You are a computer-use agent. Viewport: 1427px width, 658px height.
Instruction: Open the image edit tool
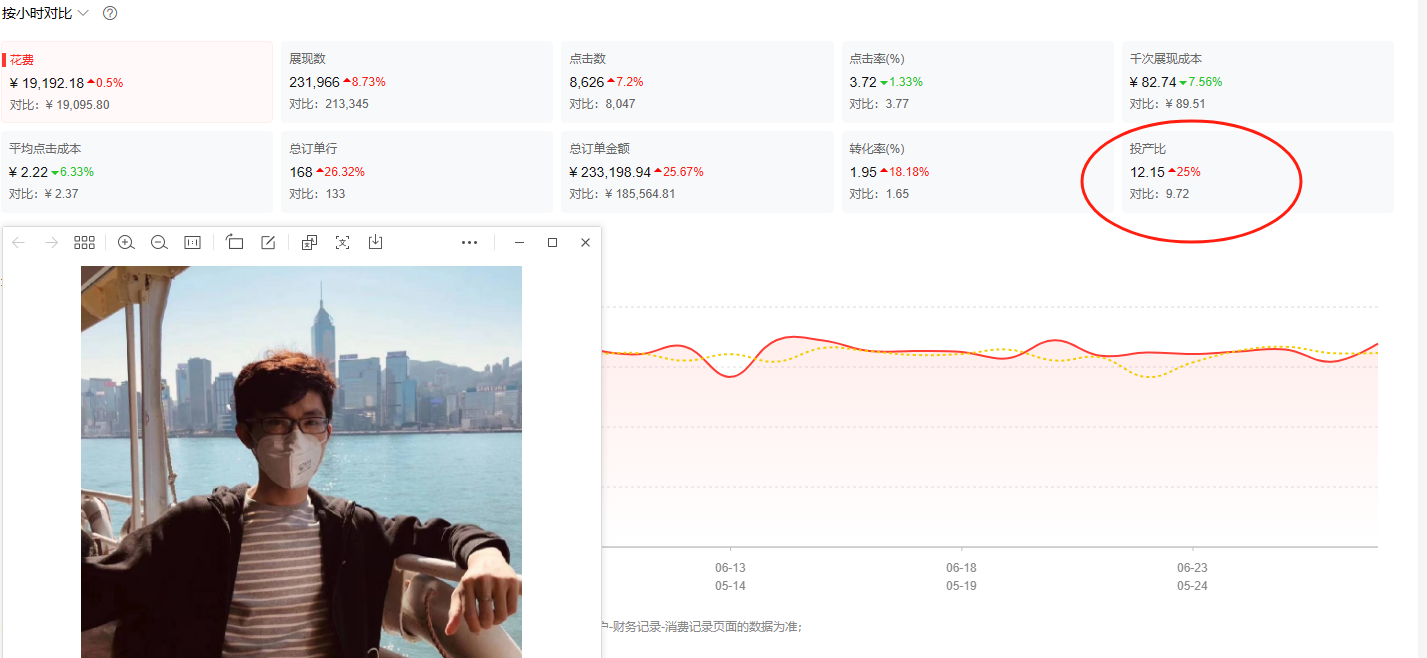(268, 242)
